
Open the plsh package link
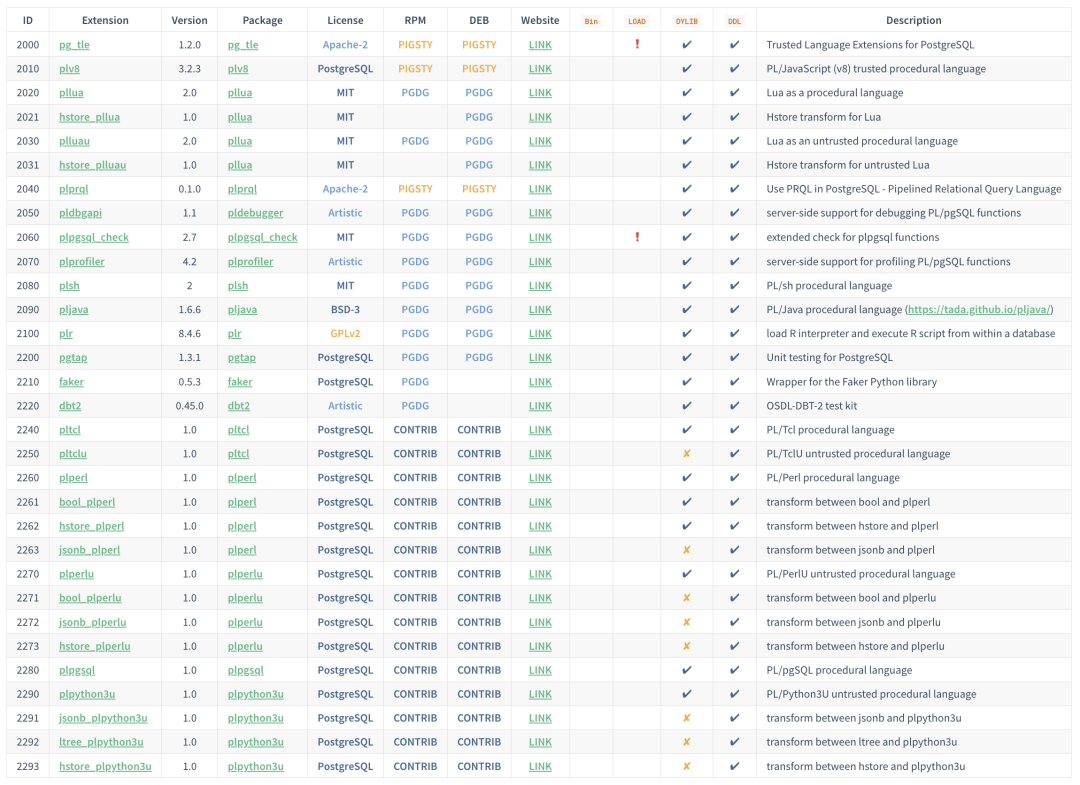238,286
